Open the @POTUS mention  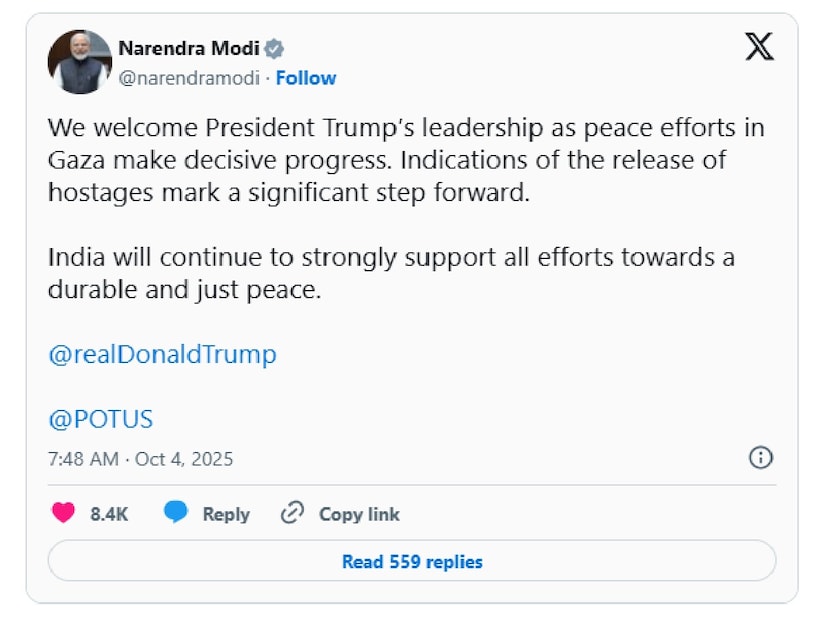(100, 418)
